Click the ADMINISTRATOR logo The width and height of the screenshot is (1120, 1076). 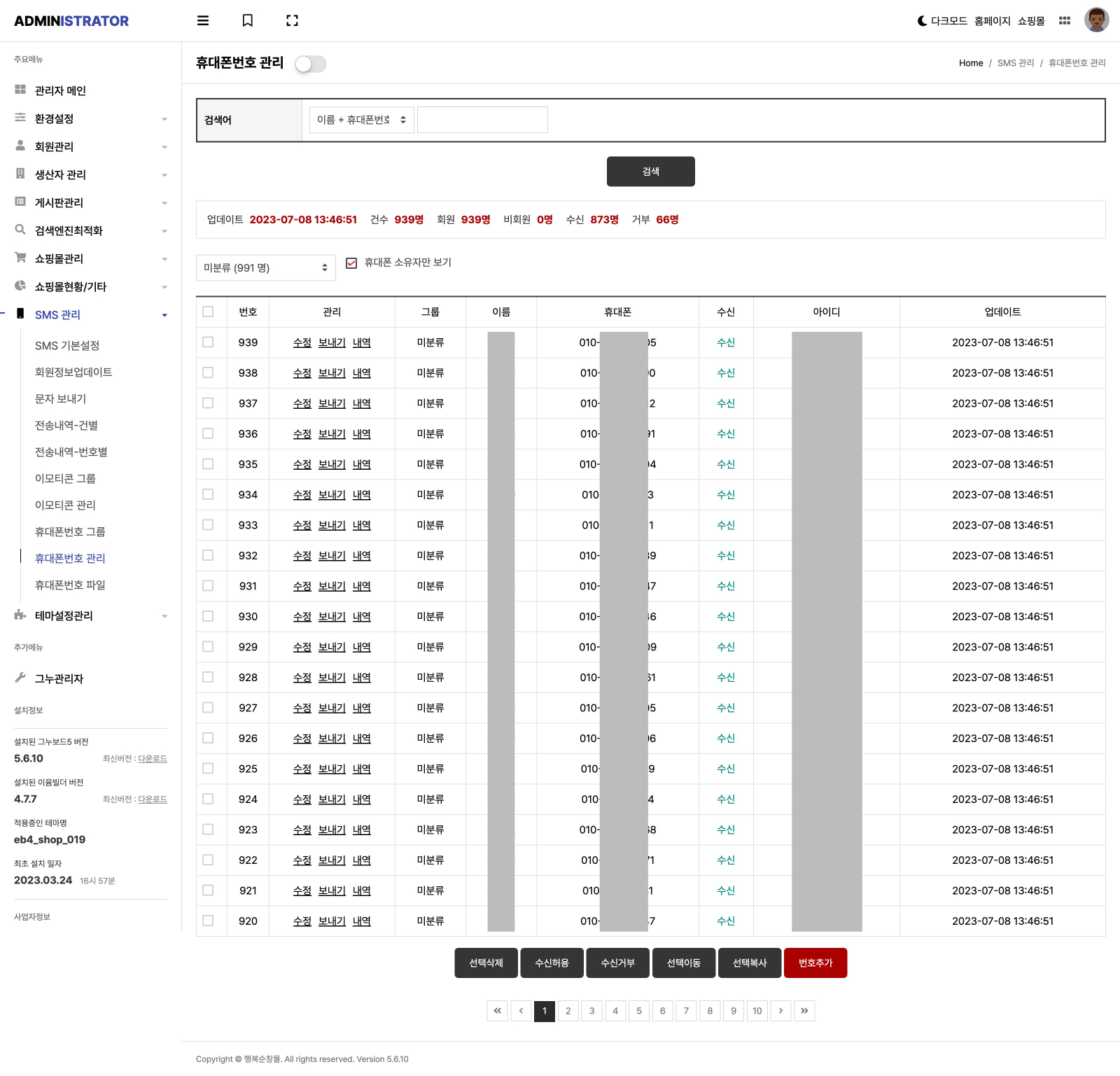71,21
